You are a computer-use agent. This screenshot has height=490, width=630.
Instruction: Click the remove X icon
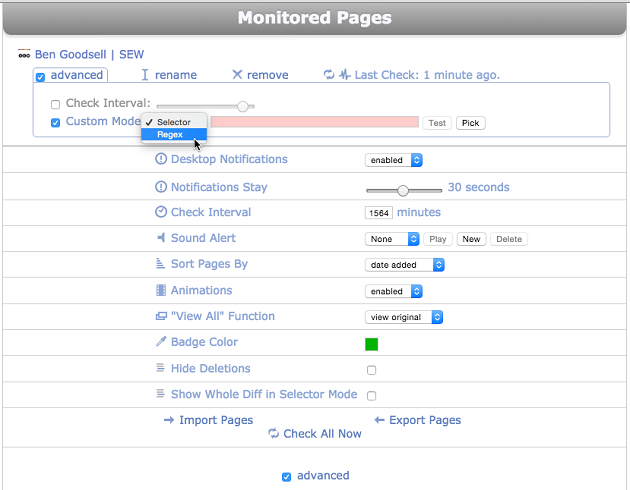(237, 74)
